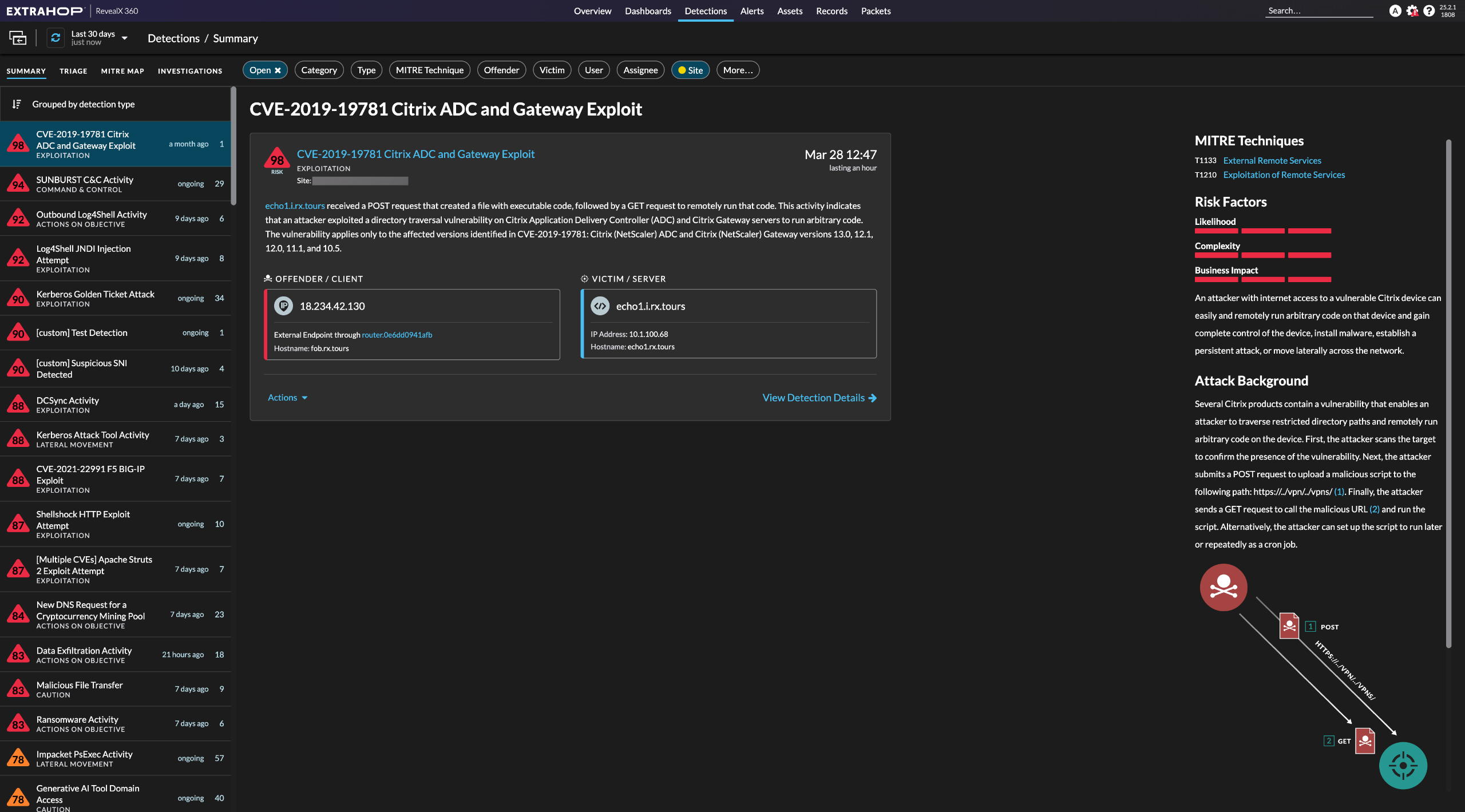The width and height of the screenshot is (1465, 812).
Task: Open the External Remote Services technique link
Action: [1272, 161]
